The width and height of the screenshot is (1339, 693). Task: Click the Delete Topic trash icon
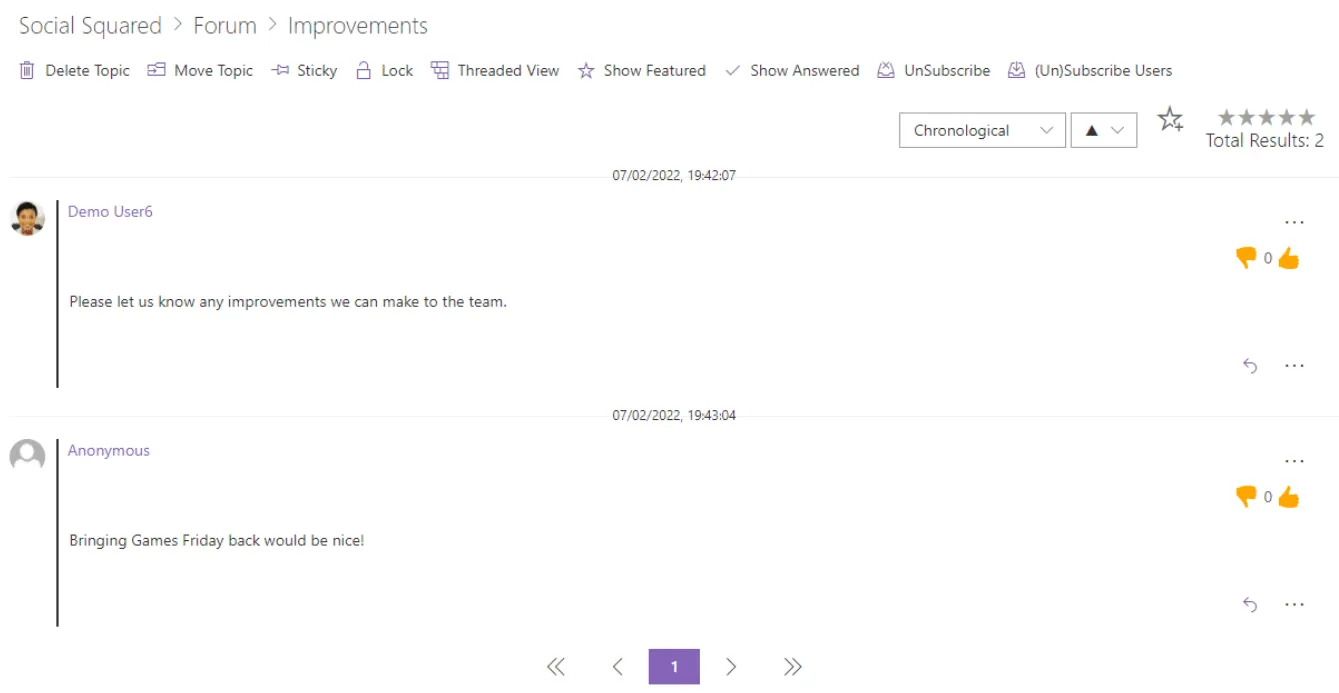point(27,70)
